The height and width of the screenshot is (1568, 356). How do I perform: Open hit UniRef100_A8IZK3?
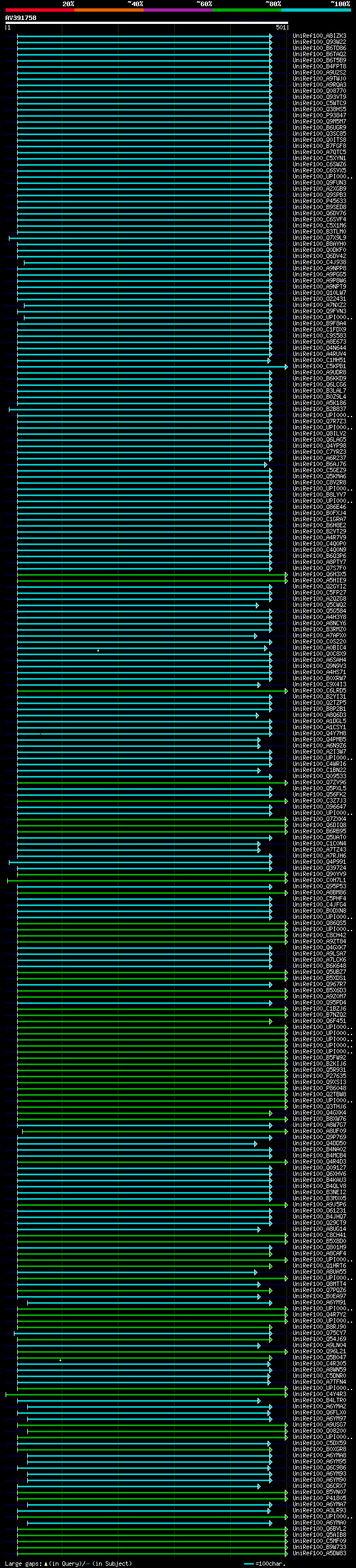tap(319, 36)
